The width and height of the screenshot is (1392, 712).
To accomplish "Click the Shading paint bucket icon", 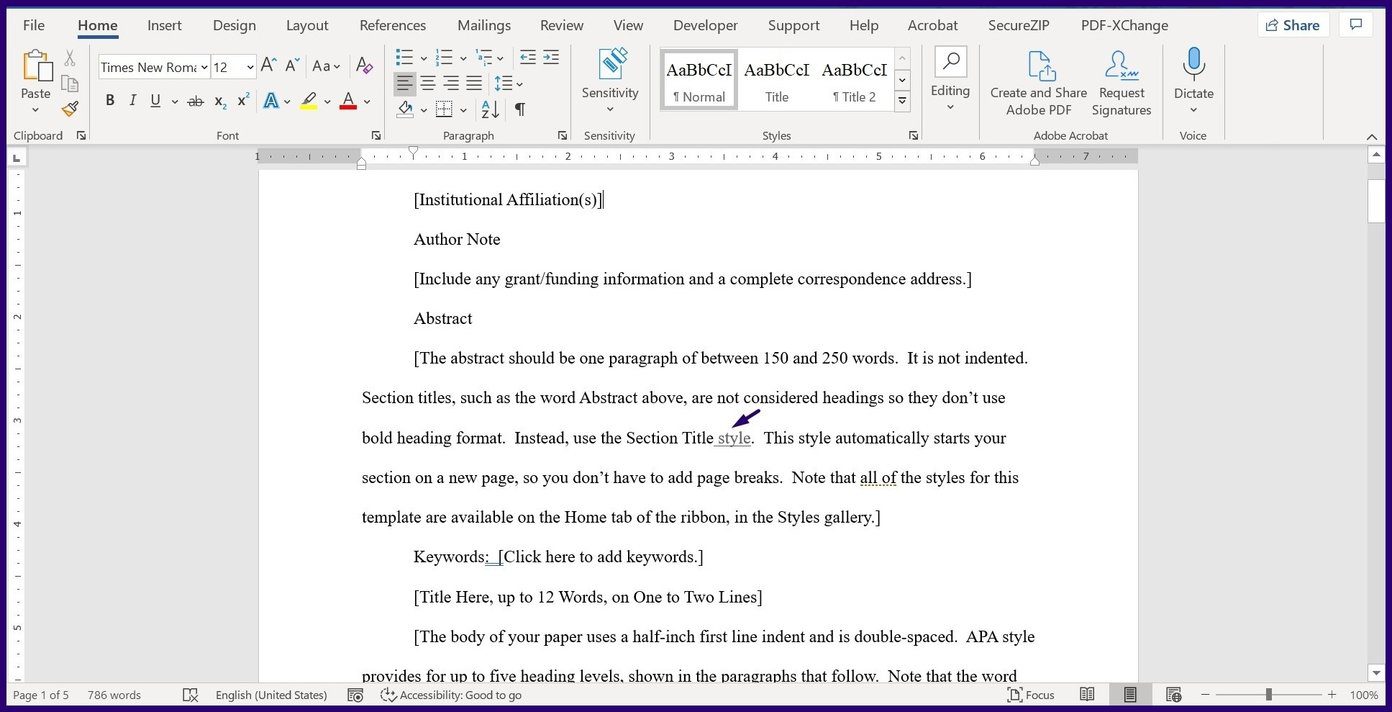I will coord(406,109).
